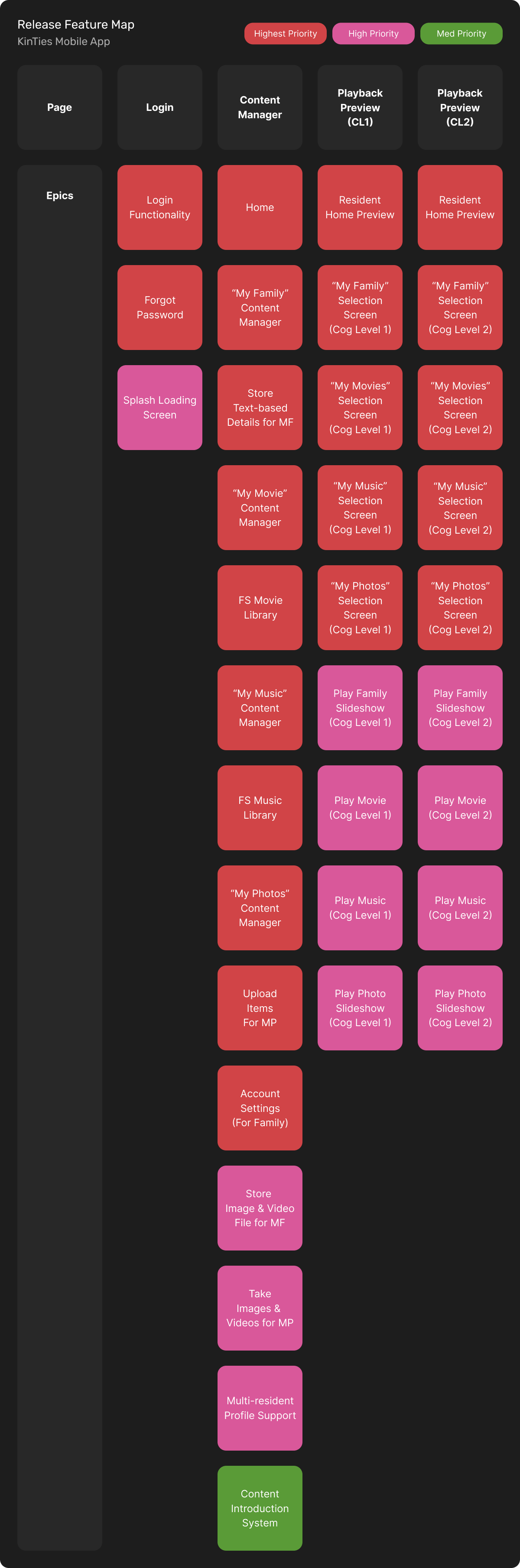Open the Splash Loading Screen card
Image resolution: width=520 pixels, height=1568 pixels.
click(159, 407)
